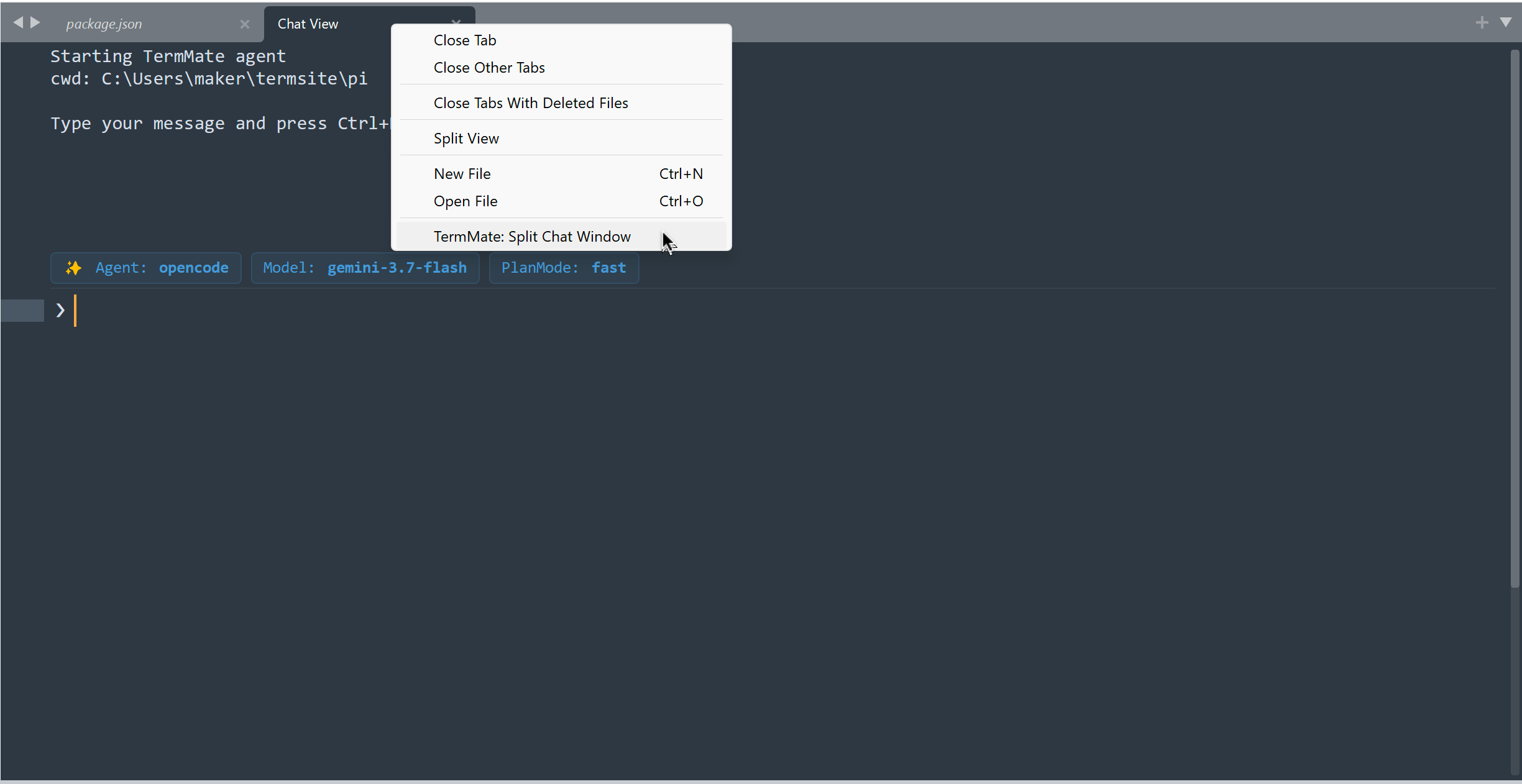Click the Agent: opencode selector
Viewport: 1522px width, 784px height.
(x=146, y=268)
